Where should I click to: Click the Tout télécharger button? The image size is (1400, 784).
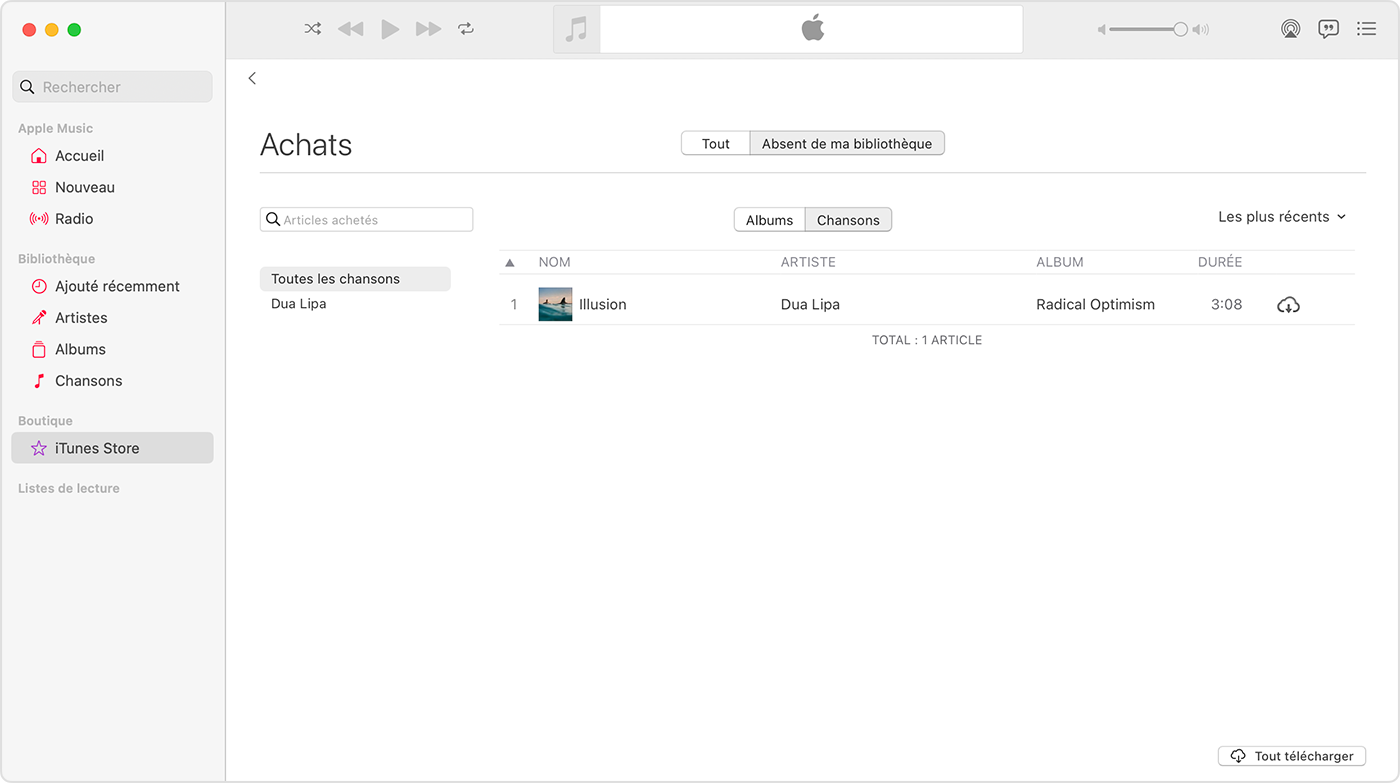pos(1291,756)
